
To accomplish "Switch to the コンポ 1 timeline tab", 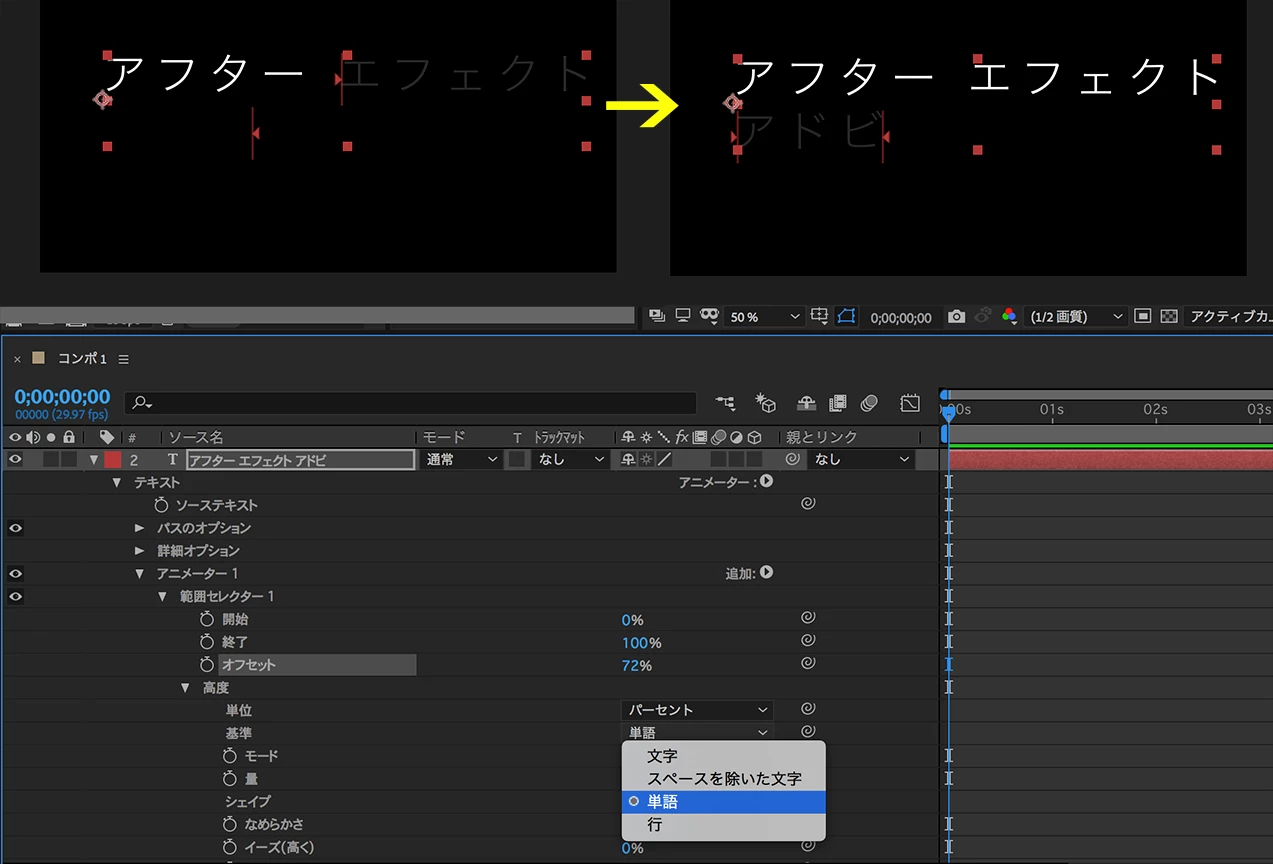I will 82,359.
